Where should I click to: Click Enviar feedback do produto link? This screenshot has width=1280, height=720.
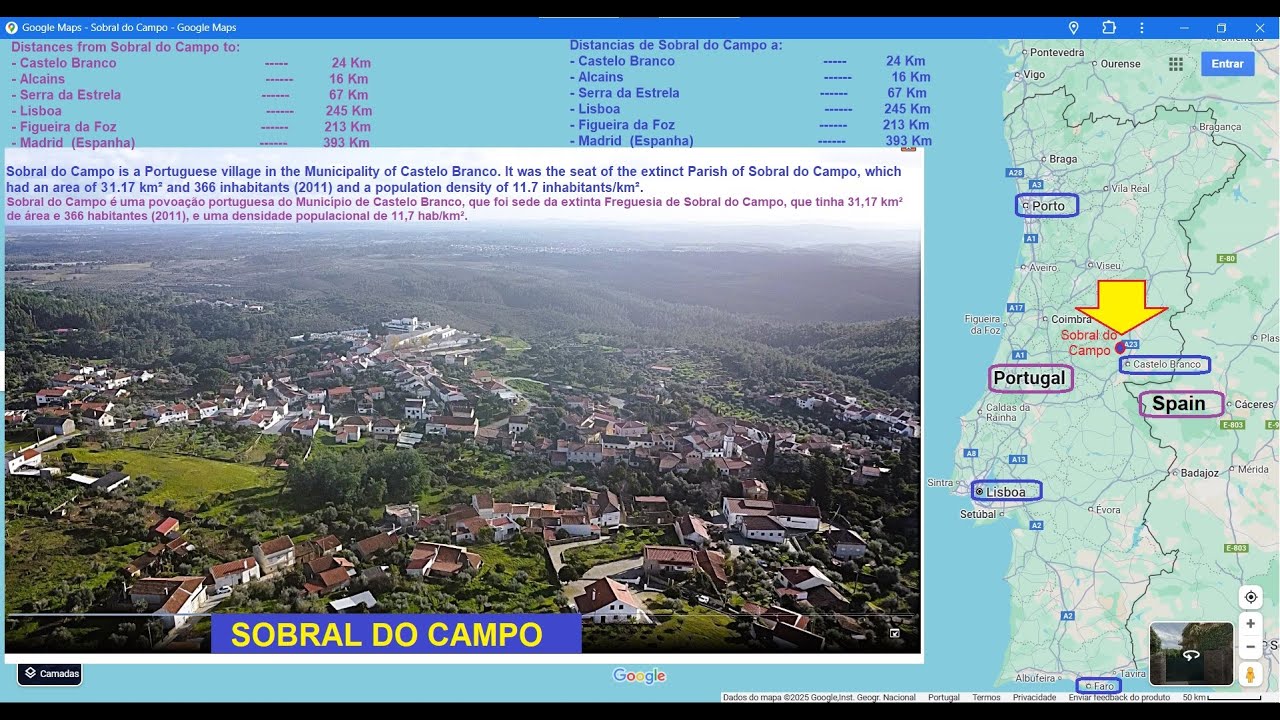(x=1119, y=697)
